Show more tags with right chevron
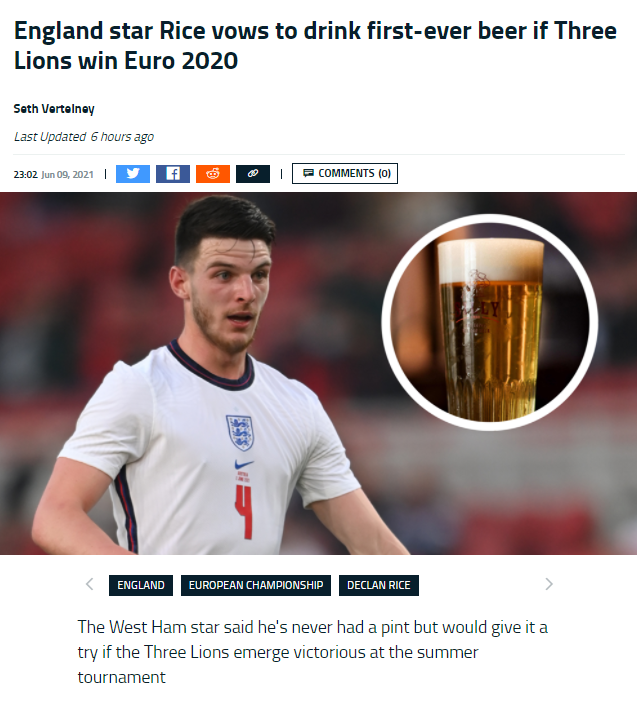Image resolution: width=637 pixels, height=711 pixels. click(549, 584)
